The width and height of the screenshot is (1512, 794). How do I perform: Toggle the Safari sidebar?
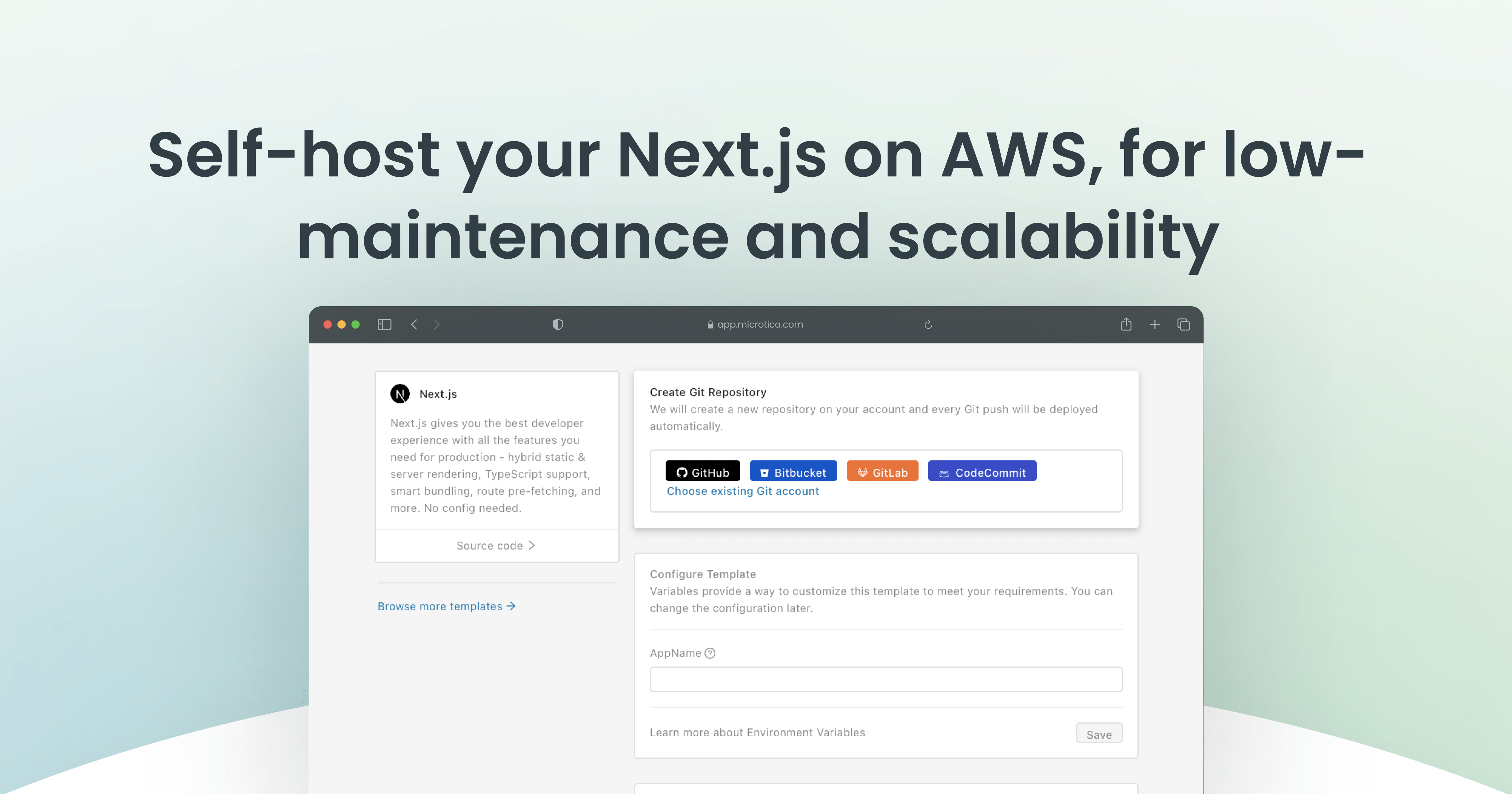[x=384, y=324]
